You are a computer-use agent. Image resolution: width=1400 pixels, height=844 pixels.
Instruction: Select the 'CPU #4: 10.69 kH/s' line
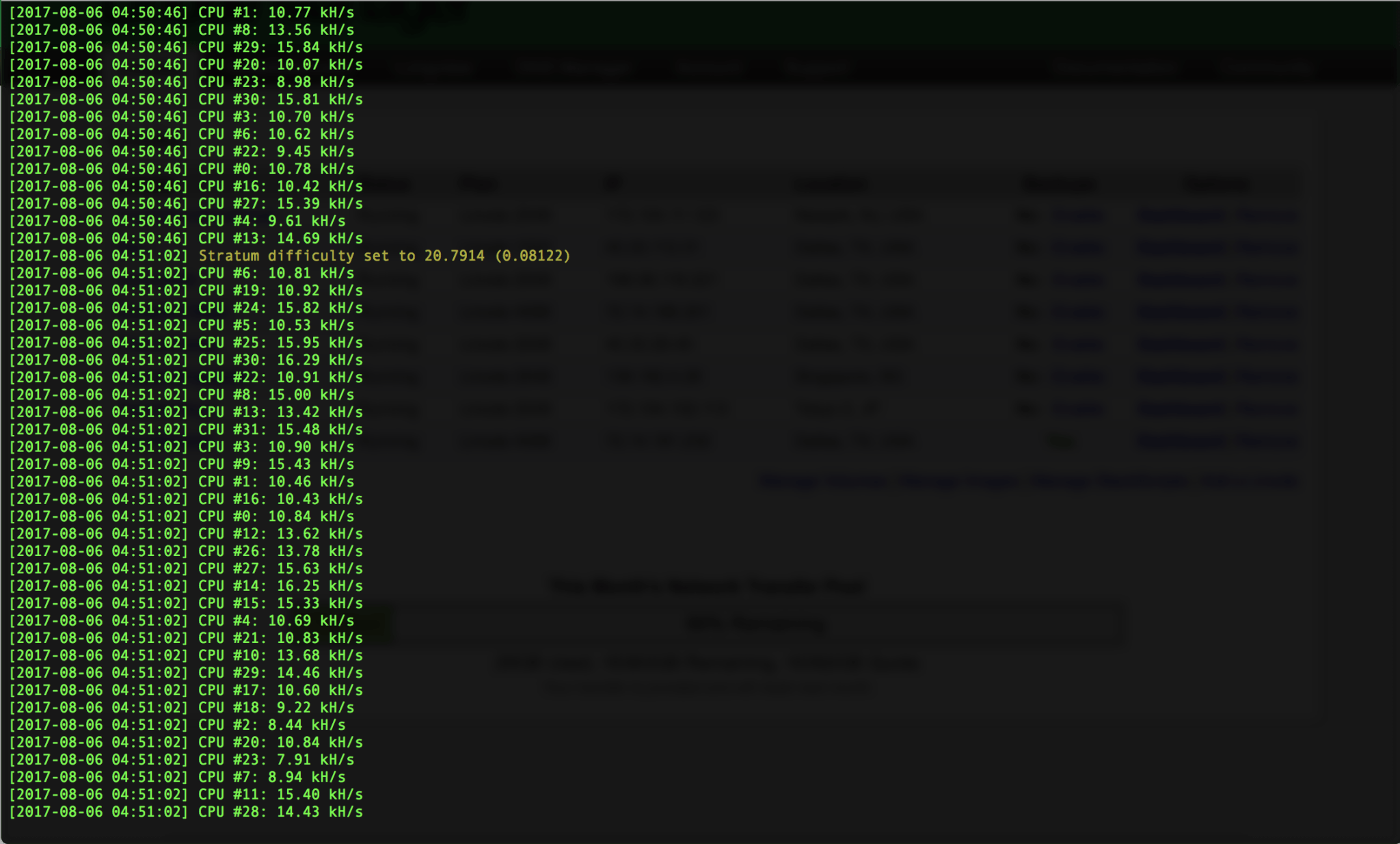coord(181,620)
